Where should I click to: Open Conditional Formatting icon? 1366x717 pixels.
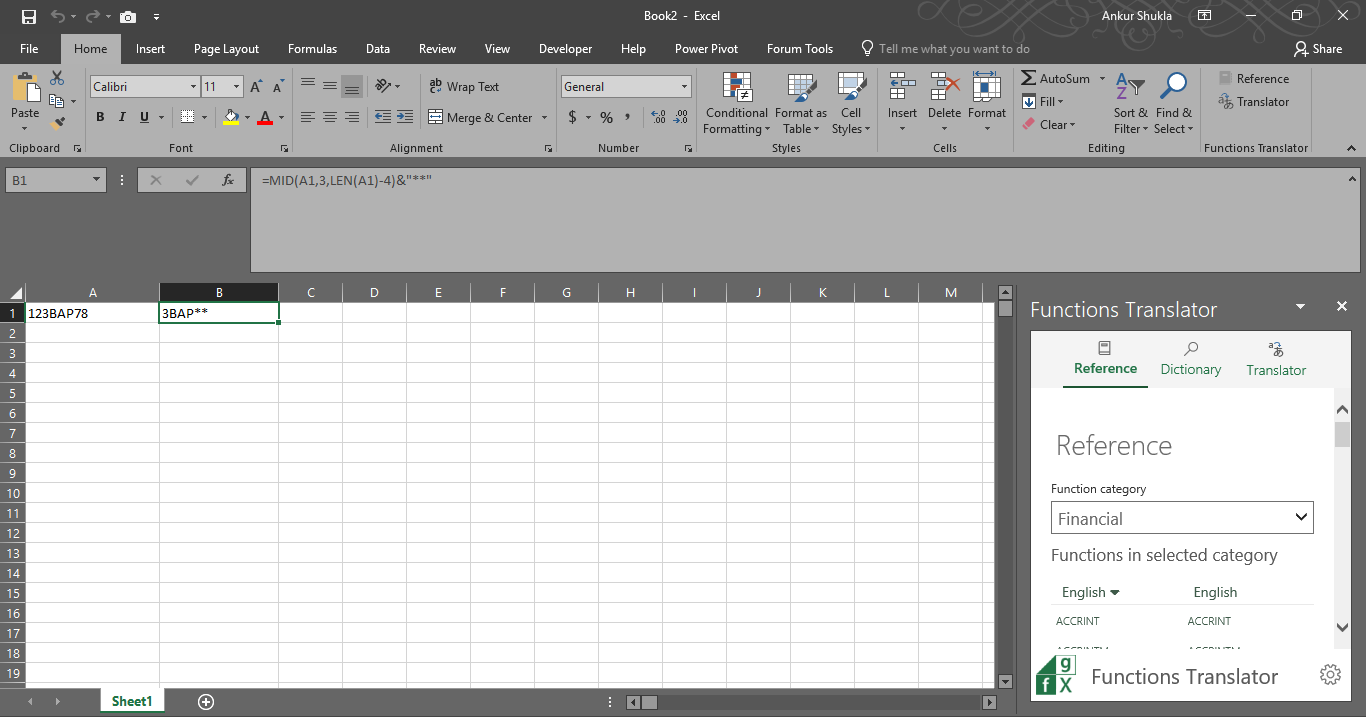736,89
